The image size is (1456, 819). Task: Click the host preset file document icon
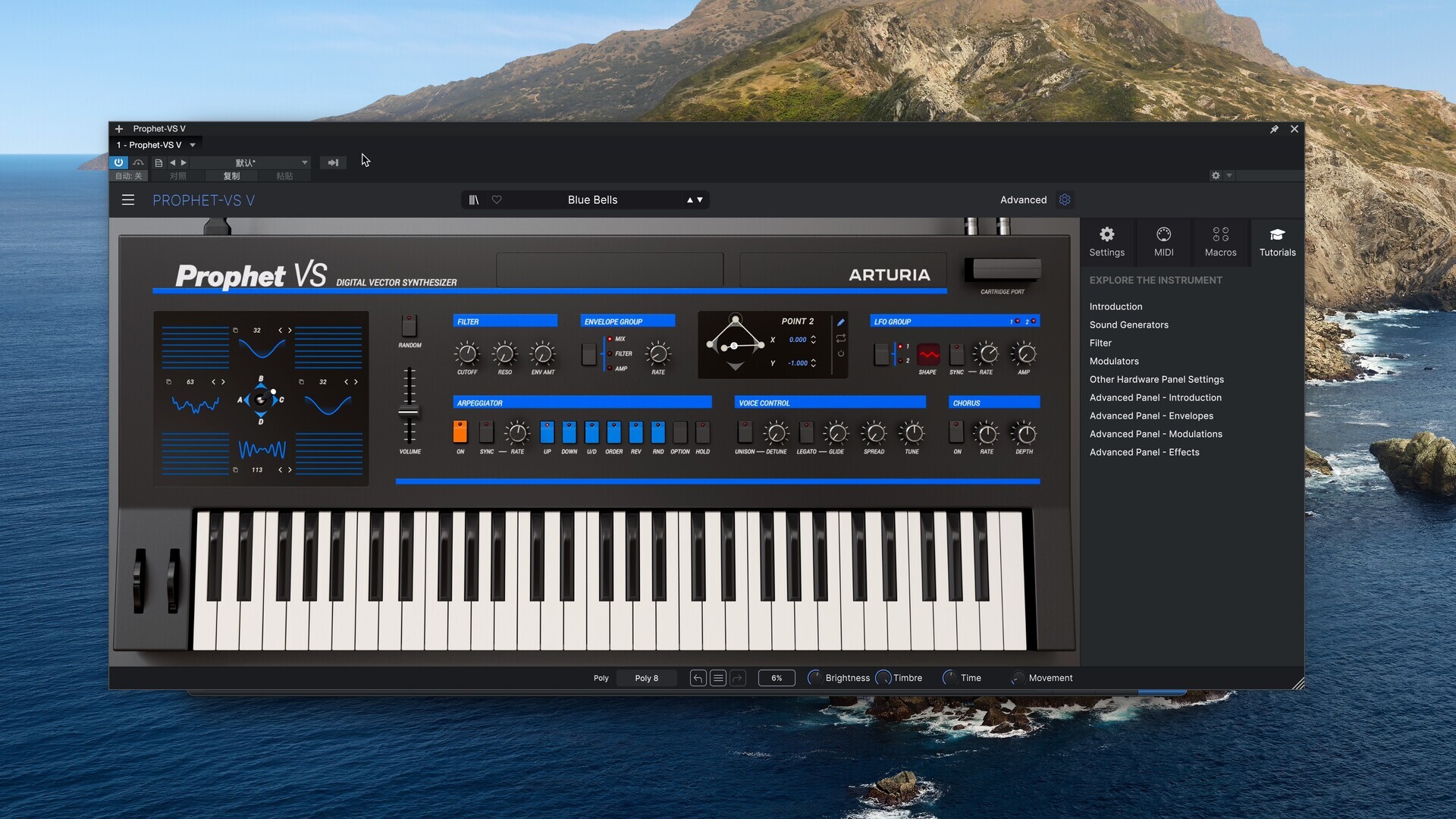pos(158,163)
